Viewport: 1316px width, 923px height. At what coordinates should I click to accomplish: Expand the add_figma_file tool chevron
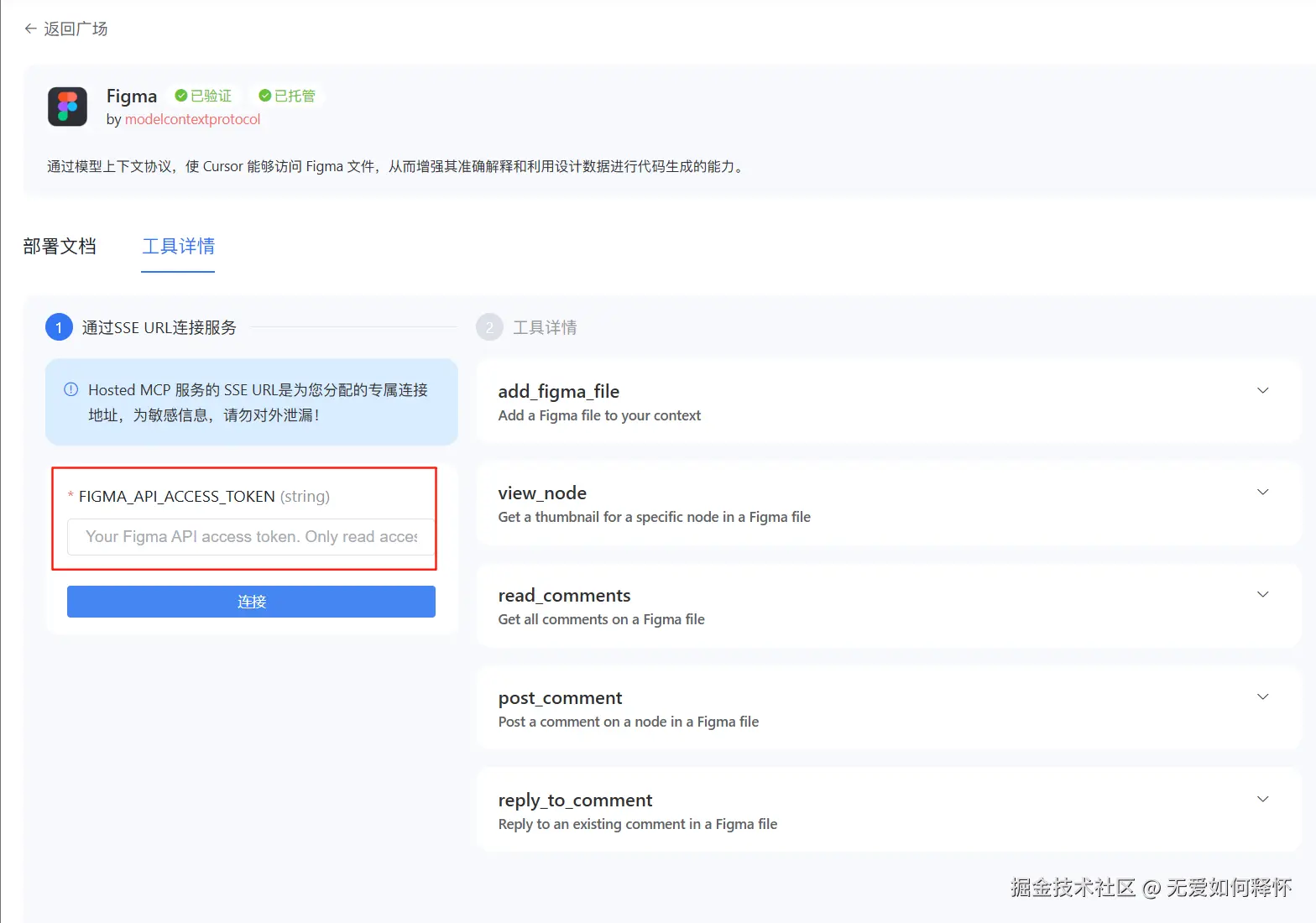tap(1262, 390)
